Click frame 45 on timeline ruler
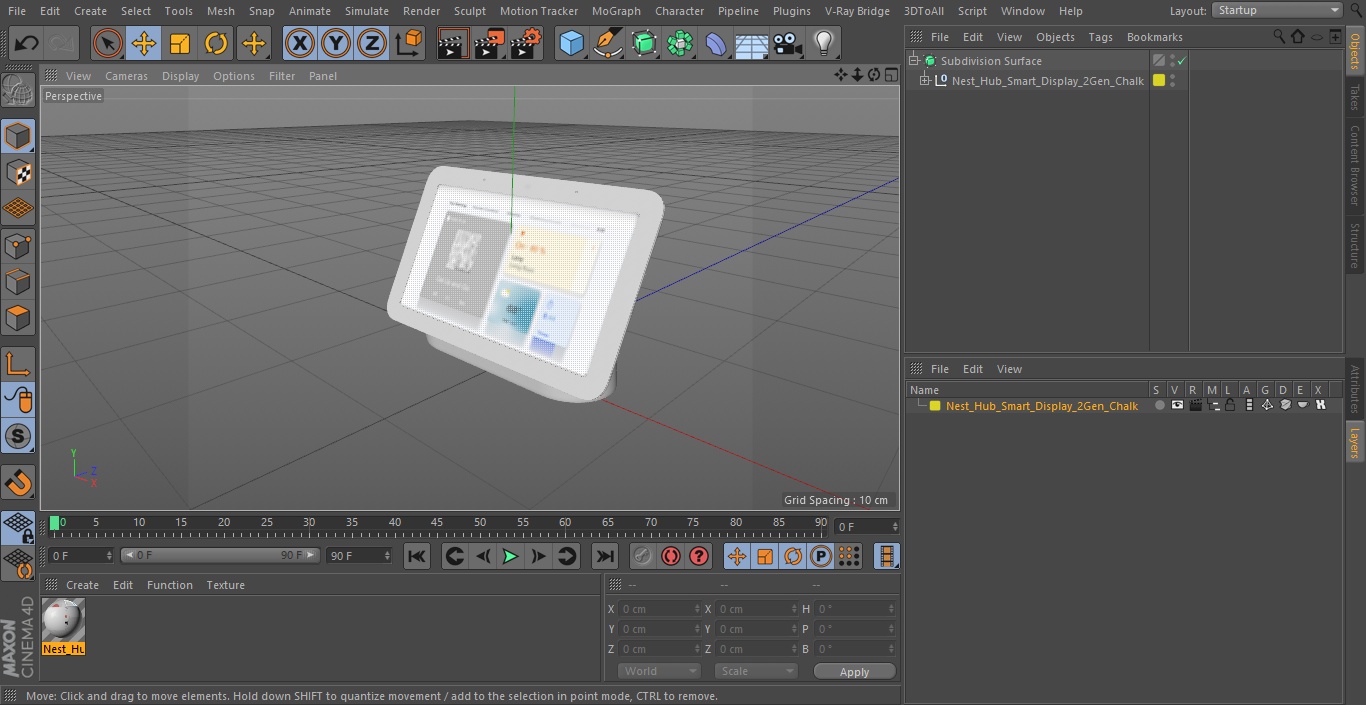Image resolution: width=1366 pixels, height=705 pixels. [x=437, y=522]
